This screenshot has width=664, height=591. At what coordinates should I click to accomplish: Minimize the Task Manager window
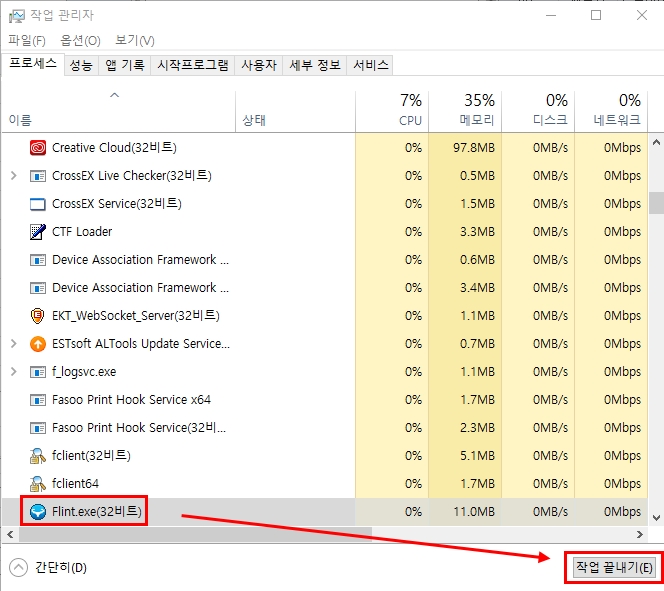551,16
